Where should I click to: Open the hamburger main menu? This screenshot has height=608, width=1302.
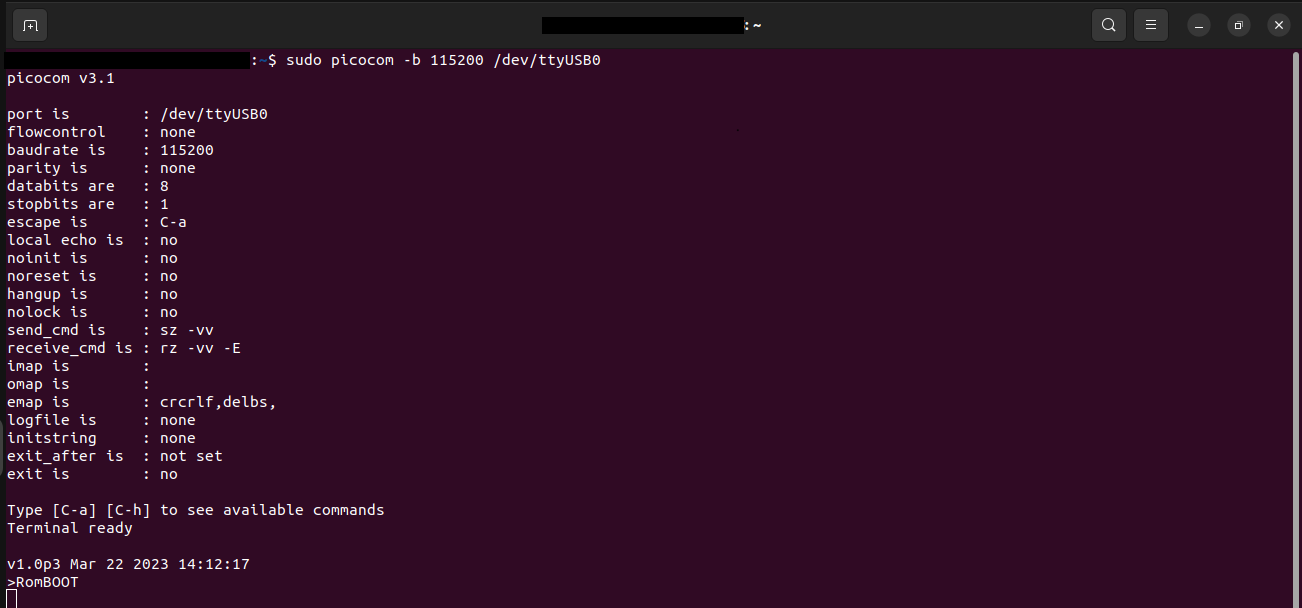(x=1151, y=25)
